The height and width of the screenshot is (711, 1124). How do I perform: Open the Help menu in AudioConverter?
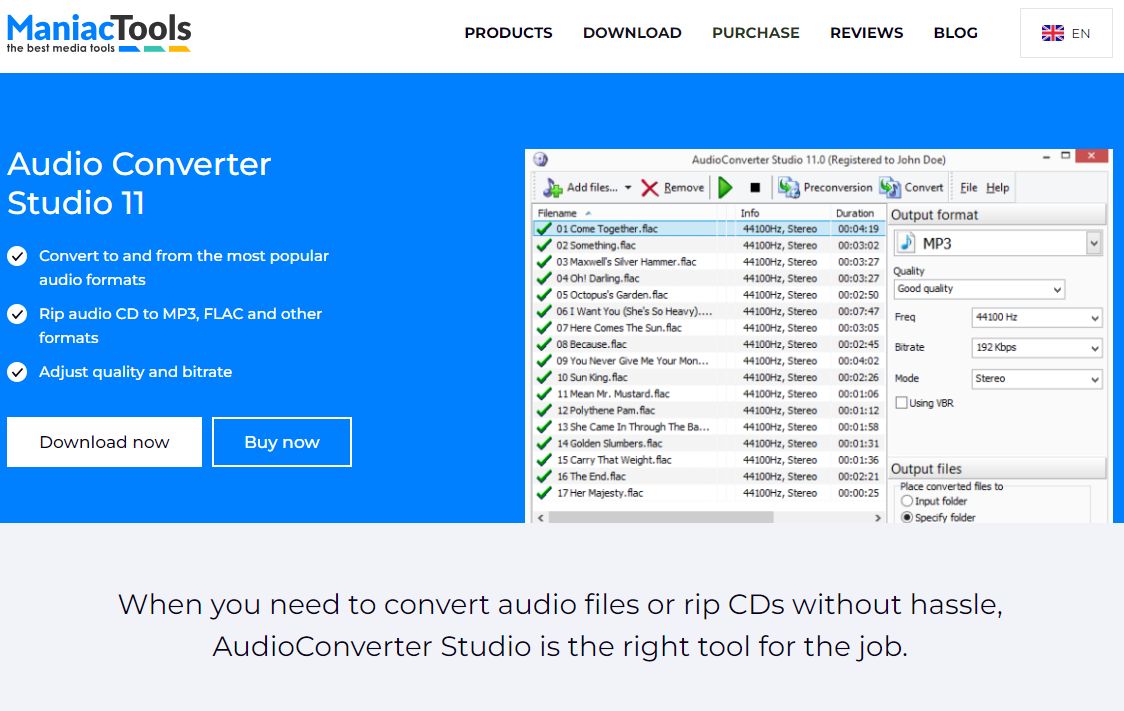pyautogui.click(x=997, y=188)
